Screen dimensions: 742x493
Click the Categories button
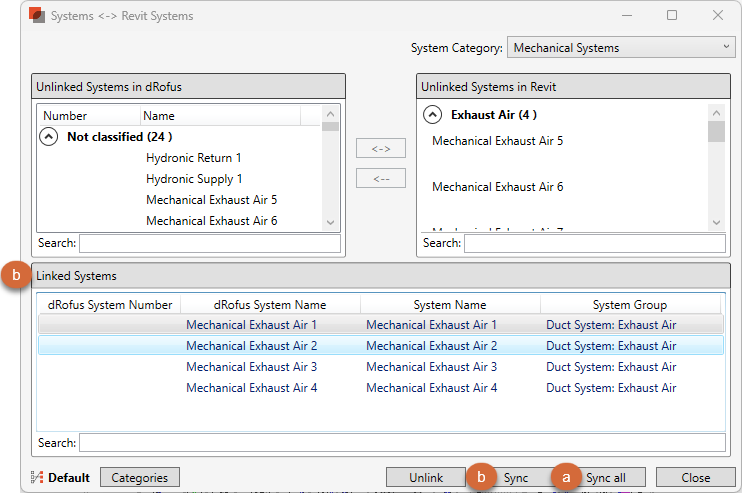139,478
